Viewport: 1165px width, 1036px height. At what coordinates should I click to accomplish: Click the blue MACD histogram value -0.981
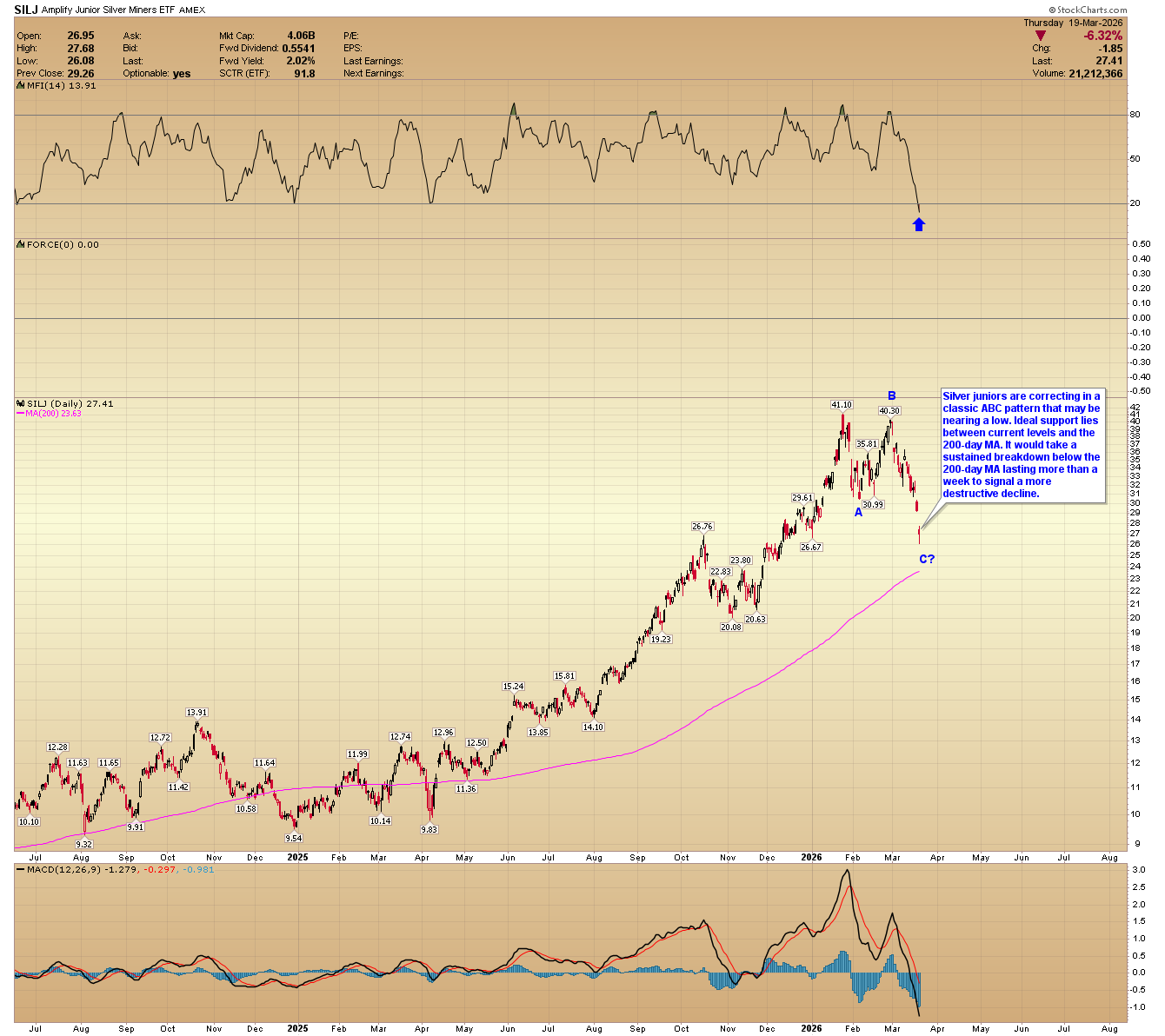(197, 869)
